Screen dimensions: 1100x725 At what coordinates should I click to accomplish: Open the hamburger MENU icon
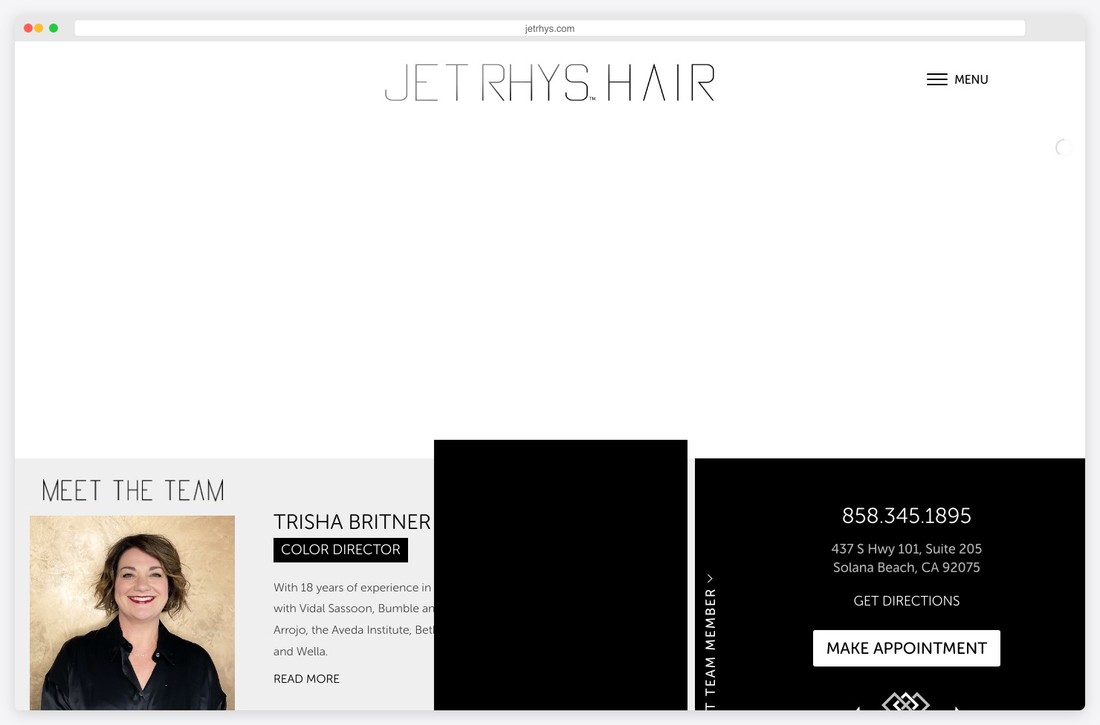point(936,79)
